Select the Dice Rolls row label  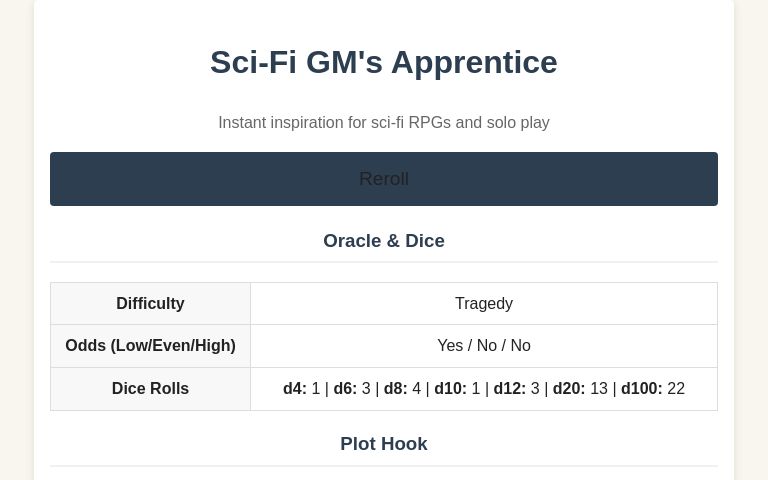(150, 388)
